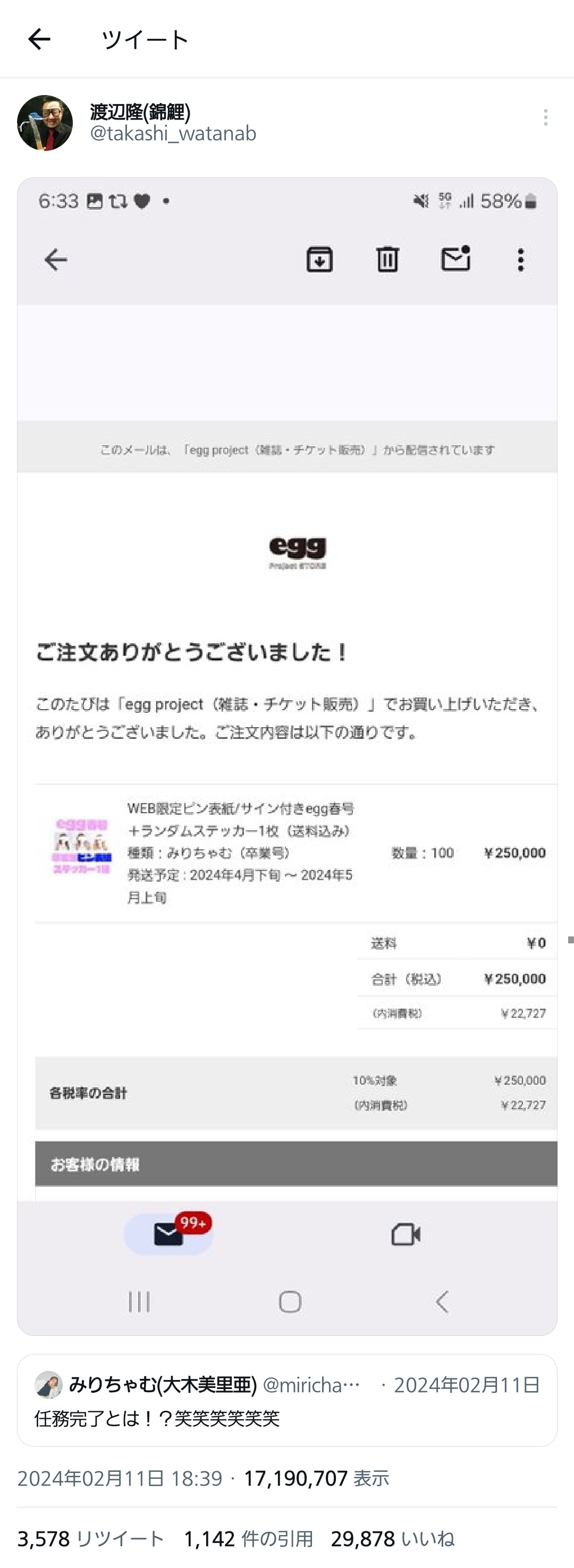
Task: Open the quoted tweet by みりちゃむ
Action: click(287, 1401)
